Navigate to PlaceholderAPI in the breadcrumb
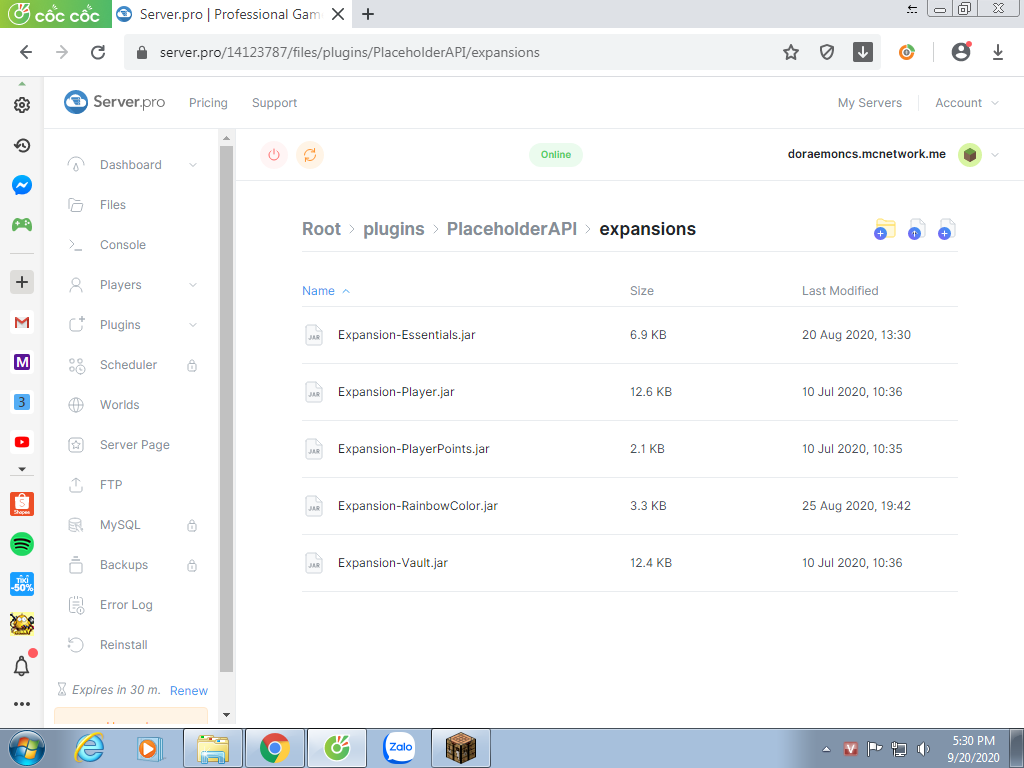Screen dimensions: 1024x768 [512, 229]
